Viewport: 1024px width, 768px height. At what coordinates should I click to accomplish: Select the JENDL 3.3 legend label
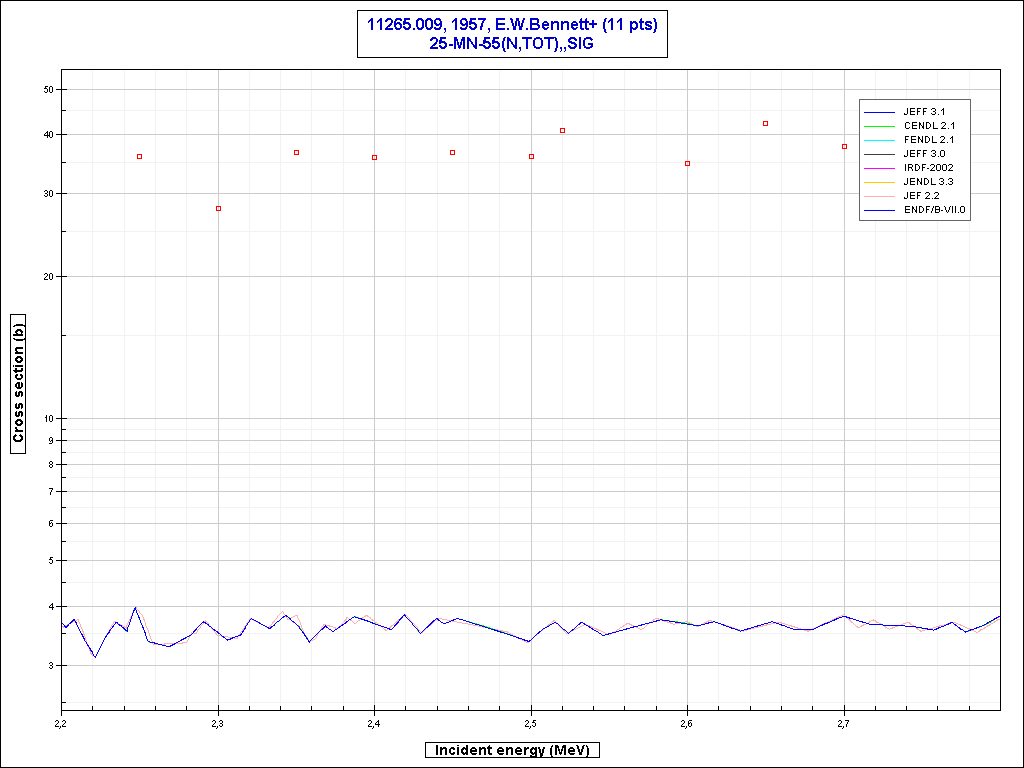(930, 182)
